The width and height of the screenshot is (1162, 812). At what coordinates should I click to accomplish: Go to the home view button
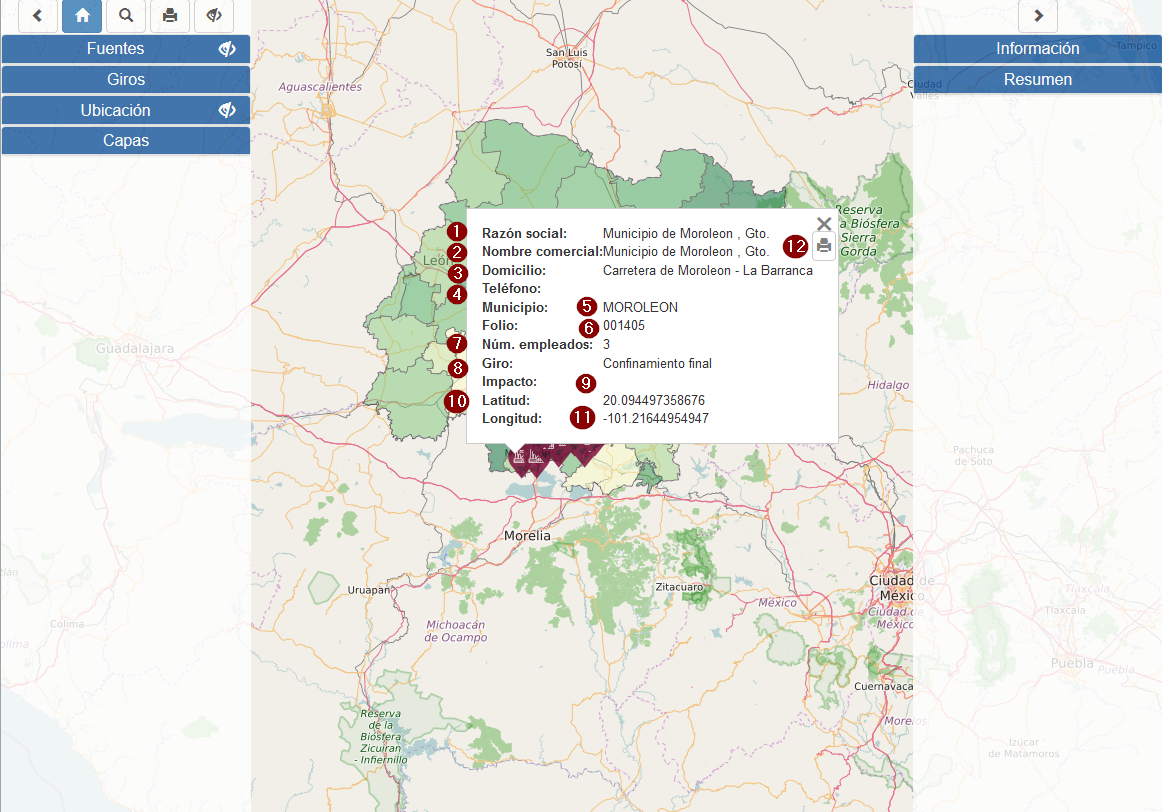tap(82, 16)
